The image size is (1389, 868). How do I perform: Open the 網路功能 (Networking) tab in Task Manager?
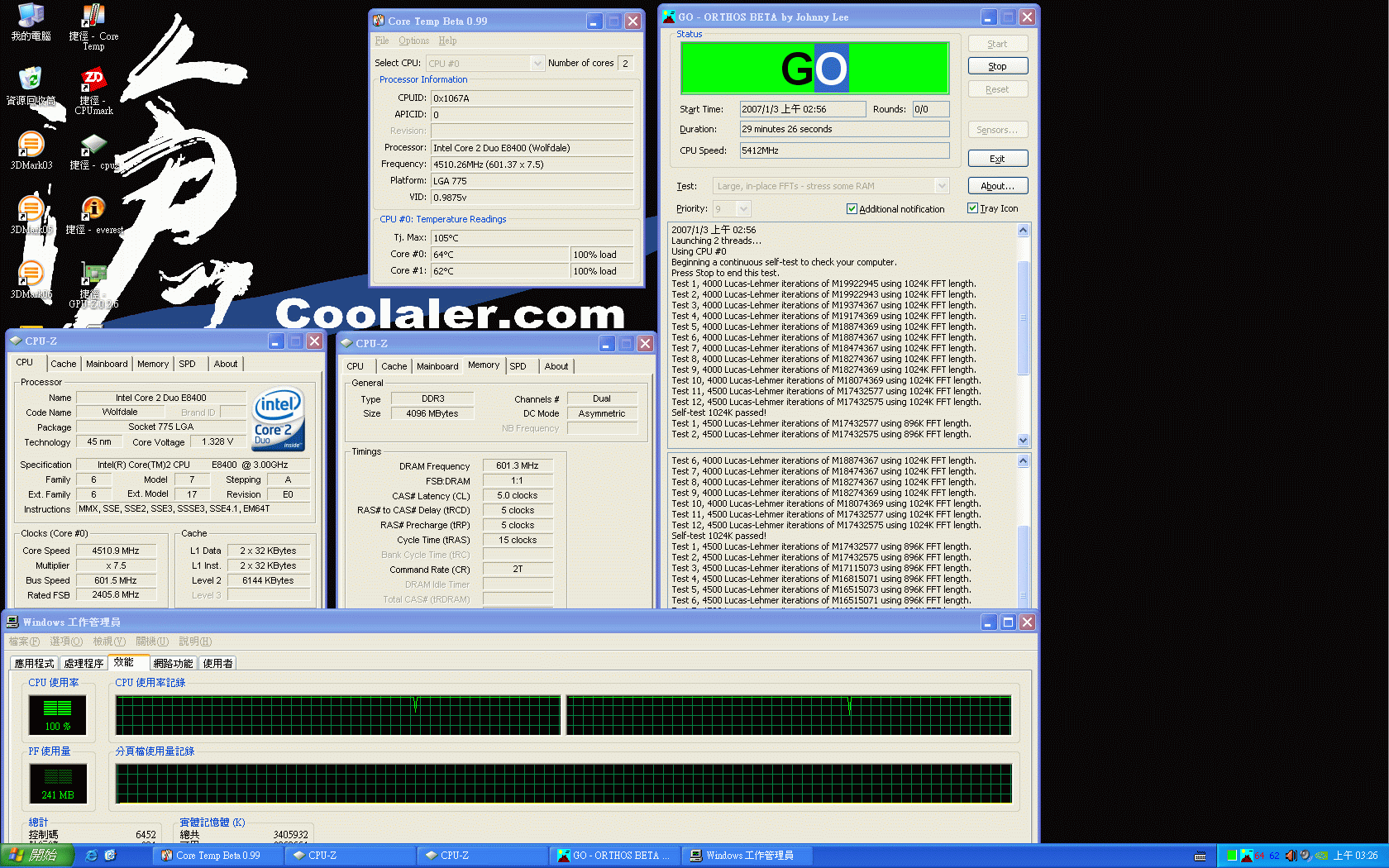pos(173,663)
